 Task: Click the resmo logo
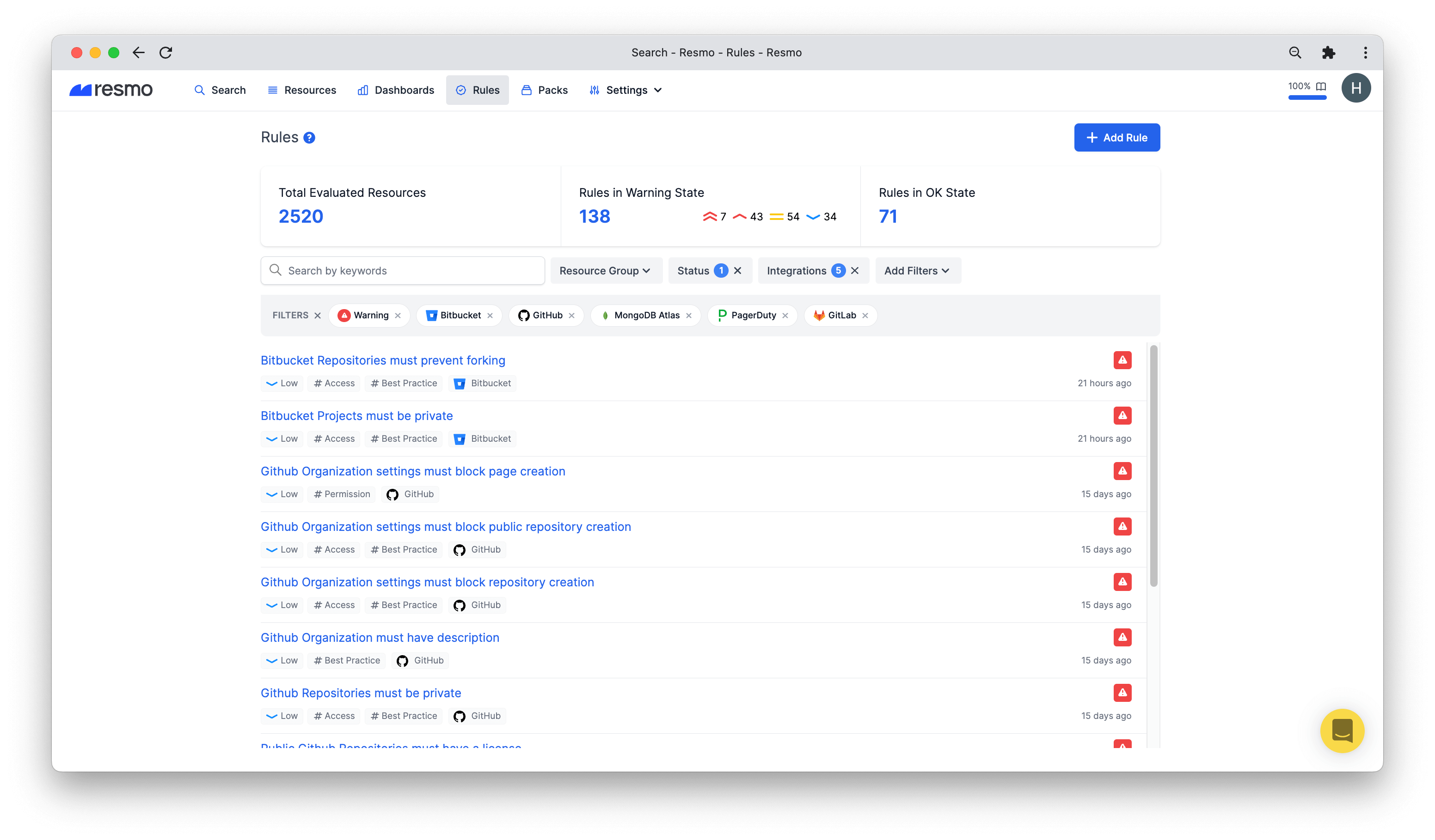[111, 90]
